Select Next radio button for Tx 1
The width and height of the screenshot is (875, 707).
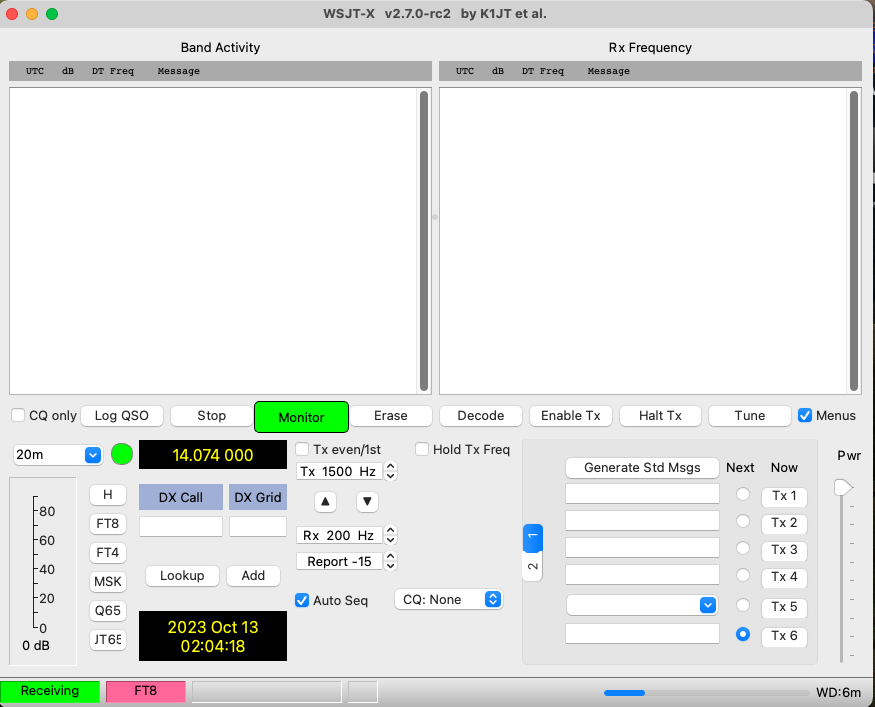coord(743,494)
